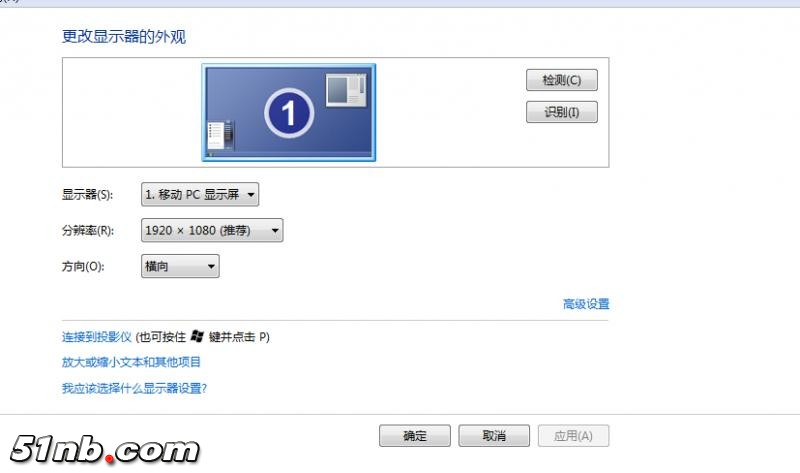Screen dimensions: 800x473
Task: Open the 显示器 display dropdown
Action: [x=200, y=194]
